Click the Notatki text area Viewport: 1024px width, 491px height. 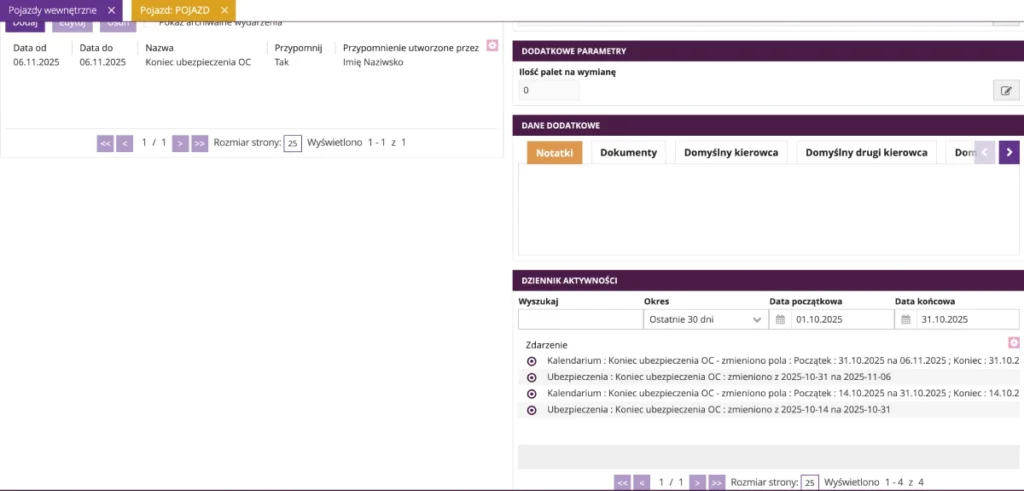(x=769, y=210)
